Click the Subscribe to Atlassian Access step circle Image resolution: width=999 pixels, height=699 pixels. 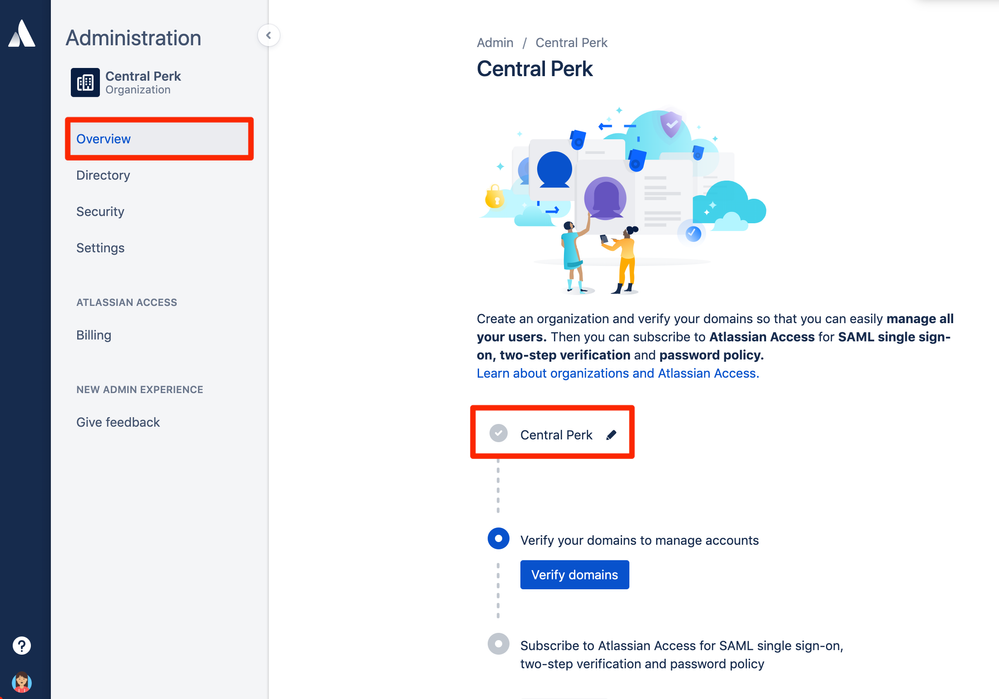point(499,645)
